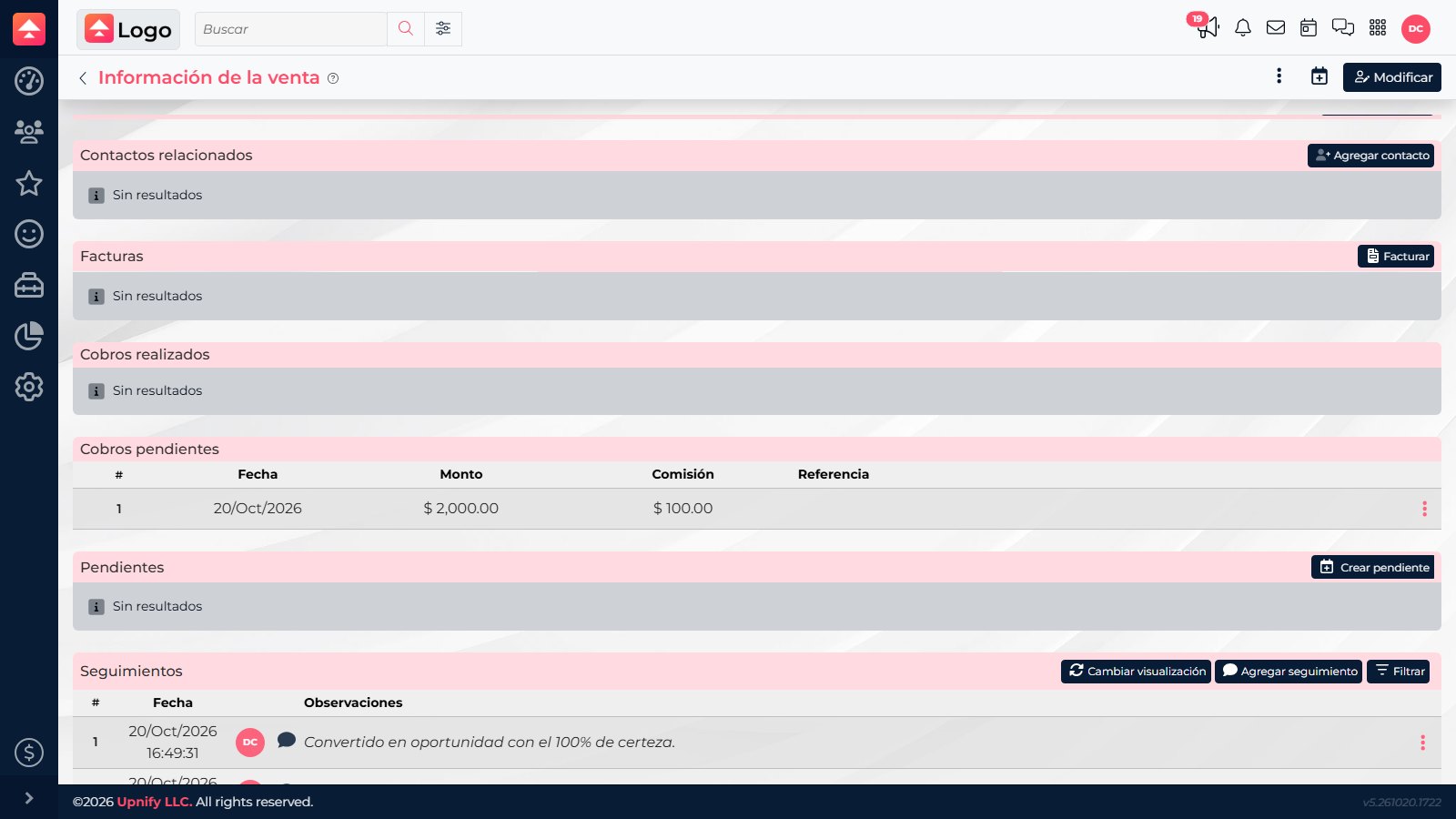Click the Facturar button

tap(1396, 257)
